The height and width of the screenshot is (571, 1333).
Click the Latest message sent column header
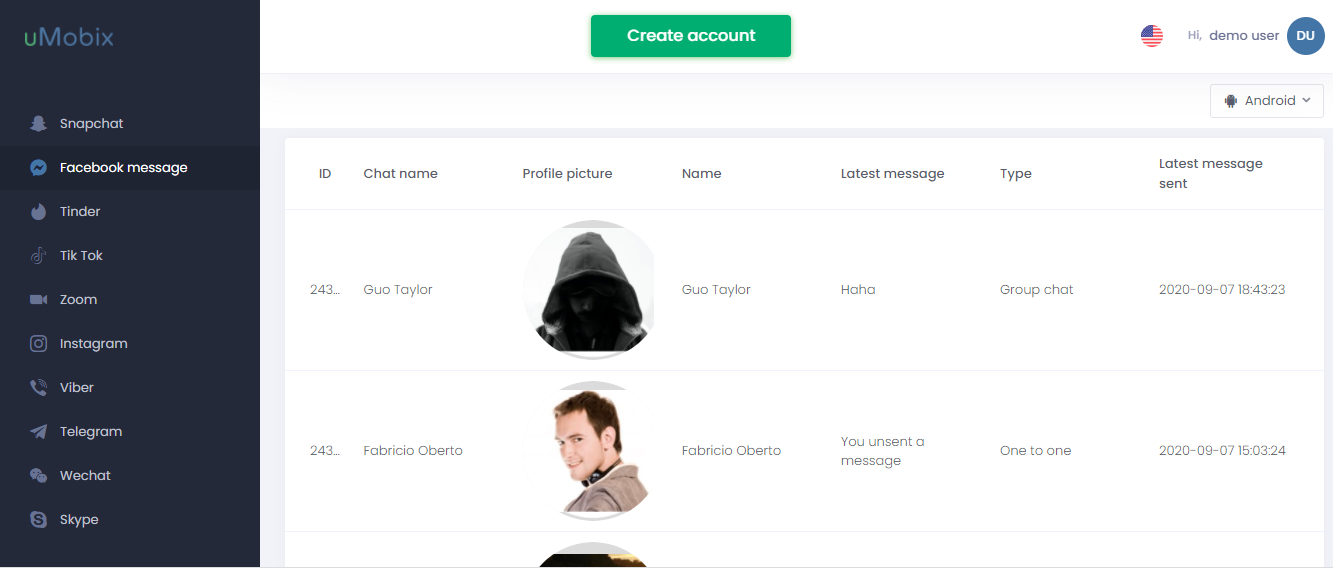[1210, 173]
